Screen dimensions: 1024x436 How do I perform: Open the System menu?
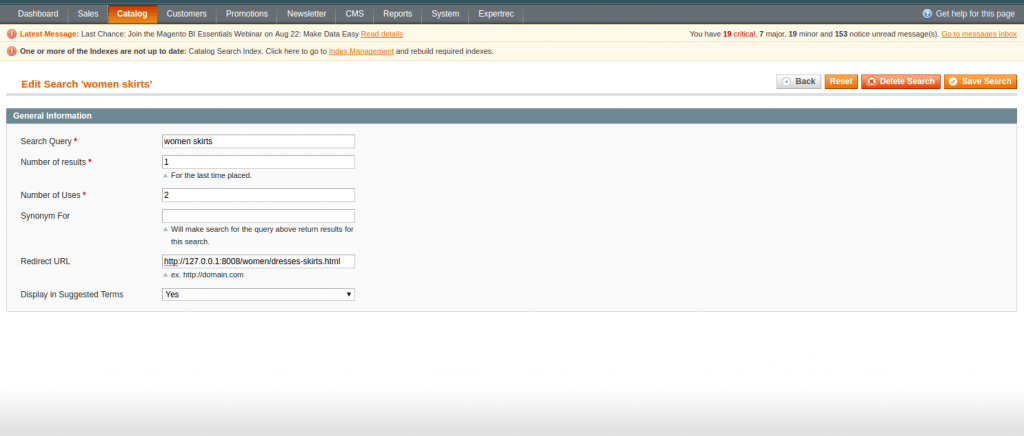(x=445, y=14)
